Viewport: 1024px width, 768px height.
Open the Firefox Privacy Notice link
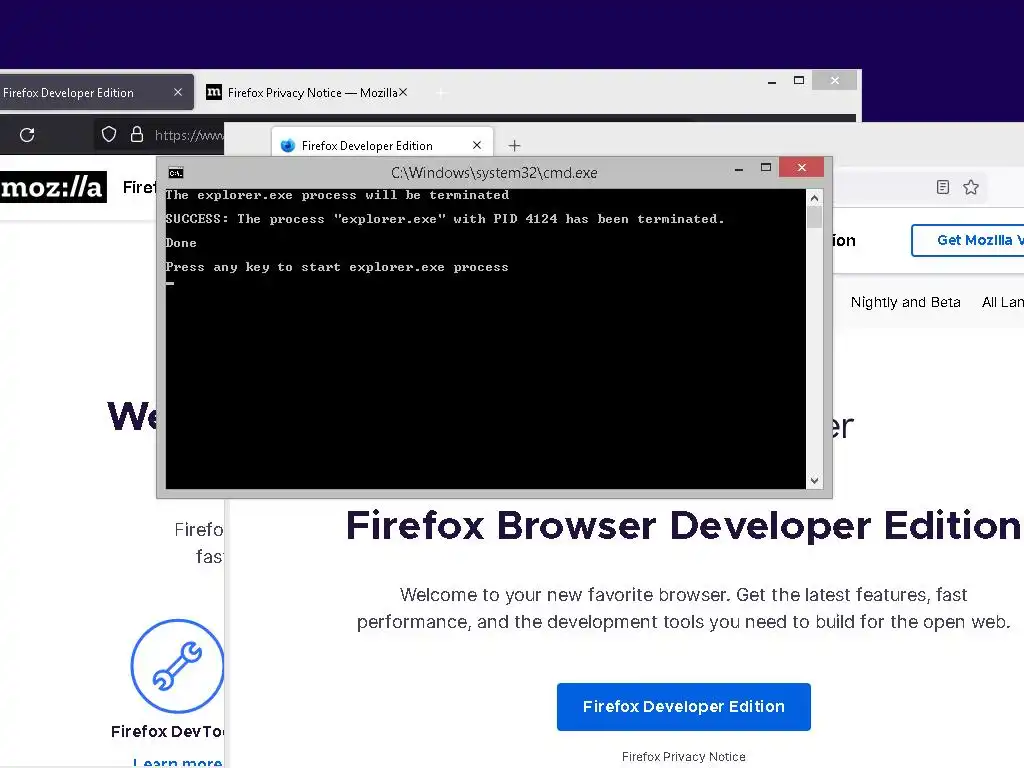click(683, 756)
